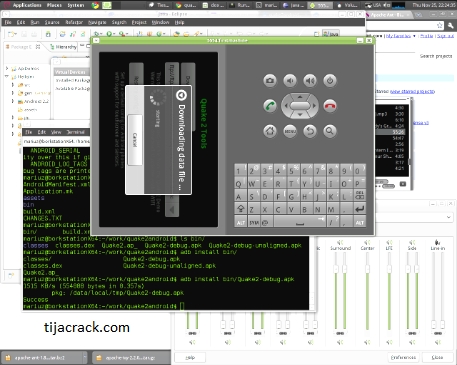Screen dimensions: 457x365
Task: Click the Eclipse green Run toolbar icon
Action: point(109,34)
